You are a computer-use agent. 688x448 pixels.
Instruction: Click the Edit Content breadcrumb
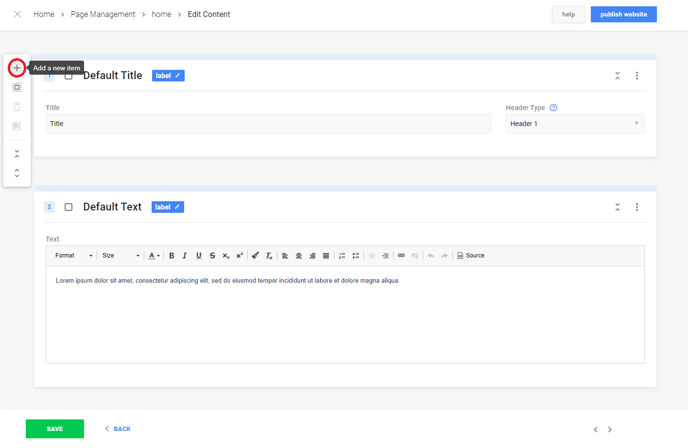[x=209, y=14]
